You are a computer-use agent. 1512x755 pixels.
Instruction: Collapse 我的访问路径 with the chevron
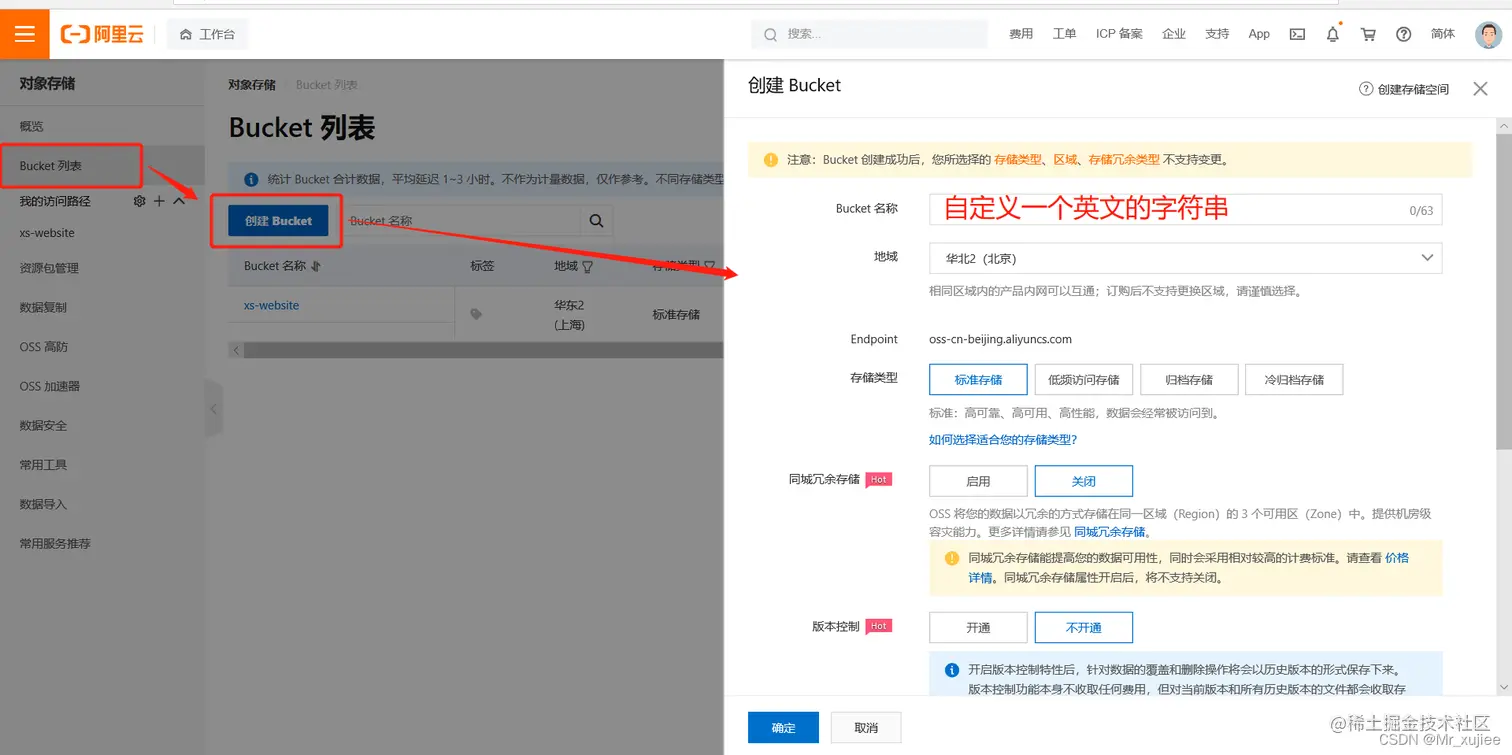[x=178, y=200]
